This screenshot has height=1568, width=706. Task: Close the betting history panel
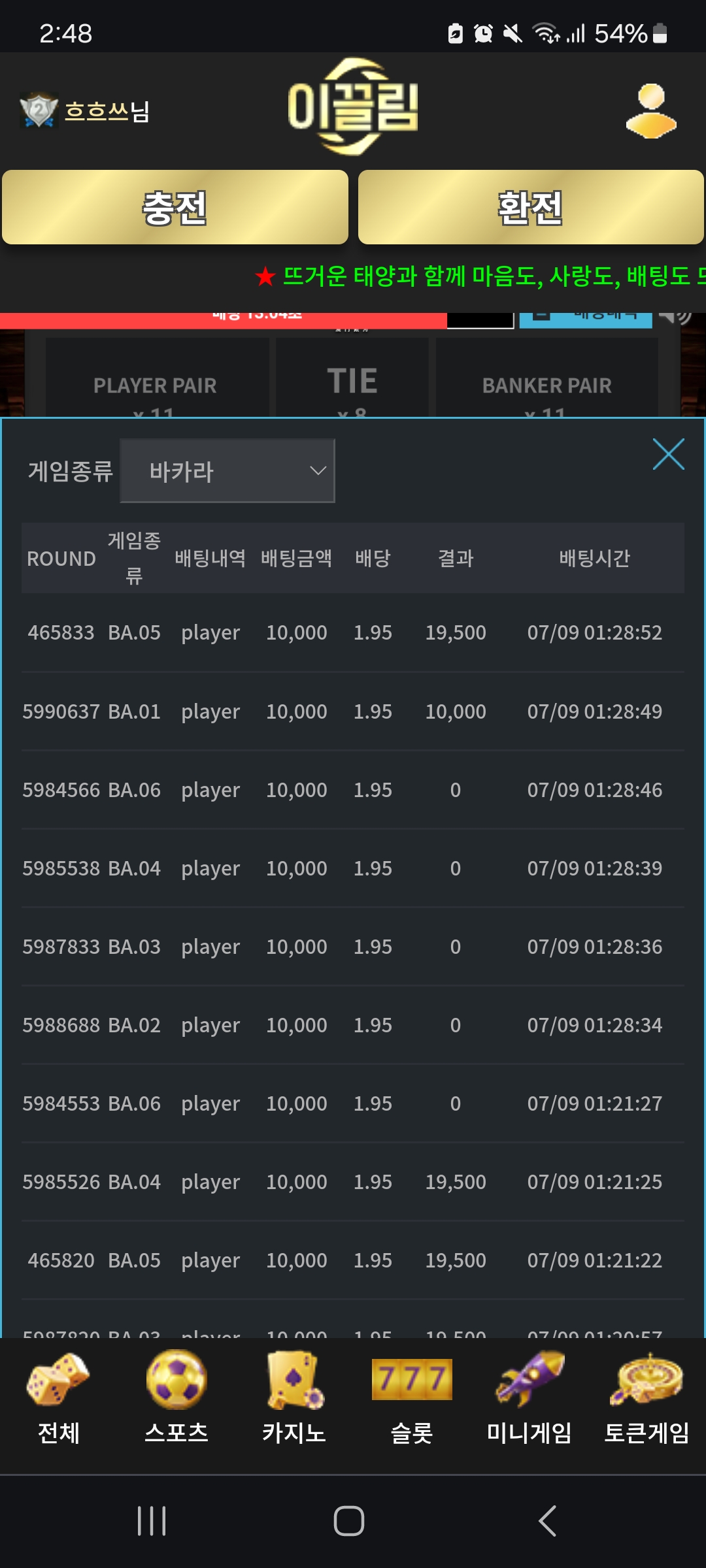[669, 454]
